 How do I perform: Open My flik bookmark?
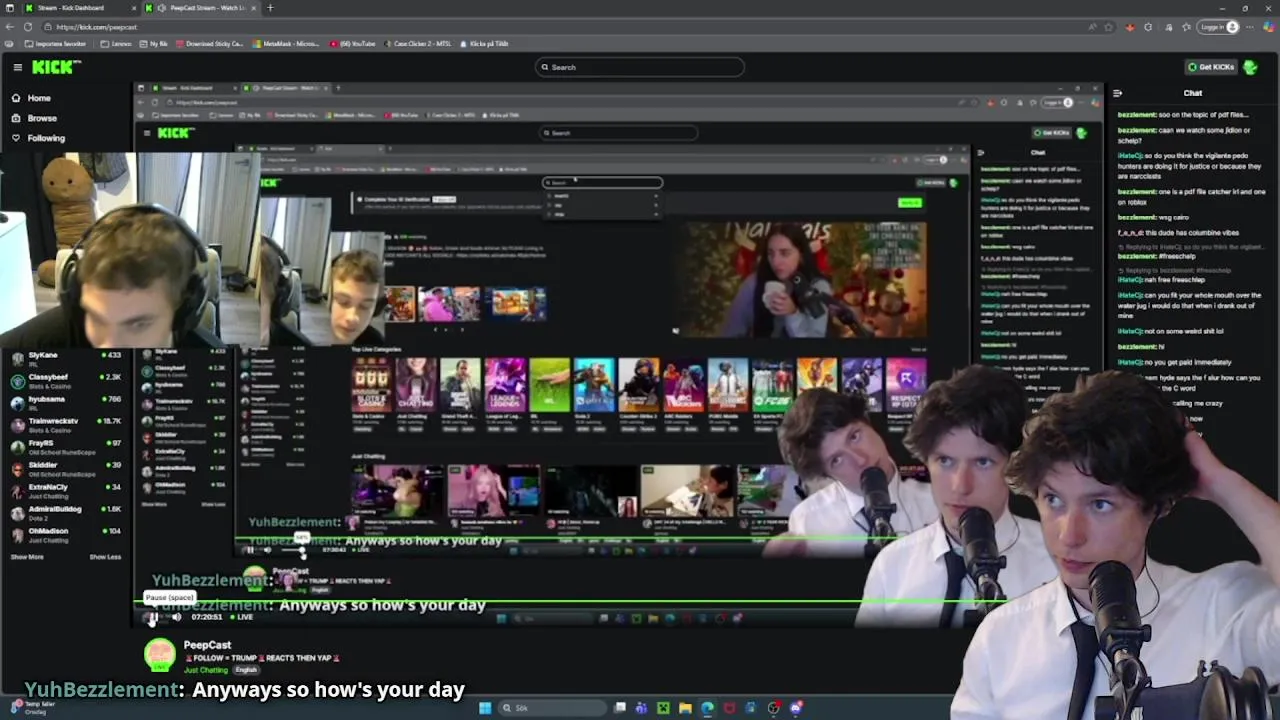(154, 44)
